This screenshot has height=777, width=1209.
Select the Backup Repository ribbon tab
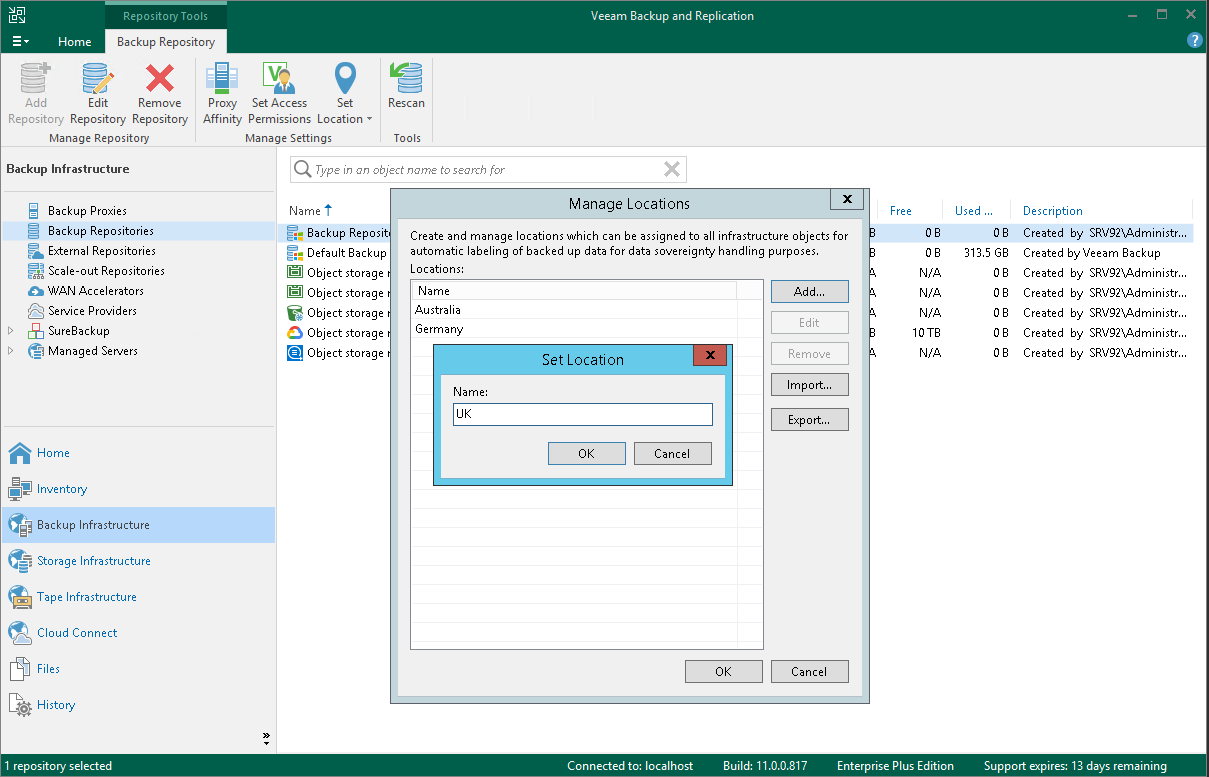coord(166,42)
